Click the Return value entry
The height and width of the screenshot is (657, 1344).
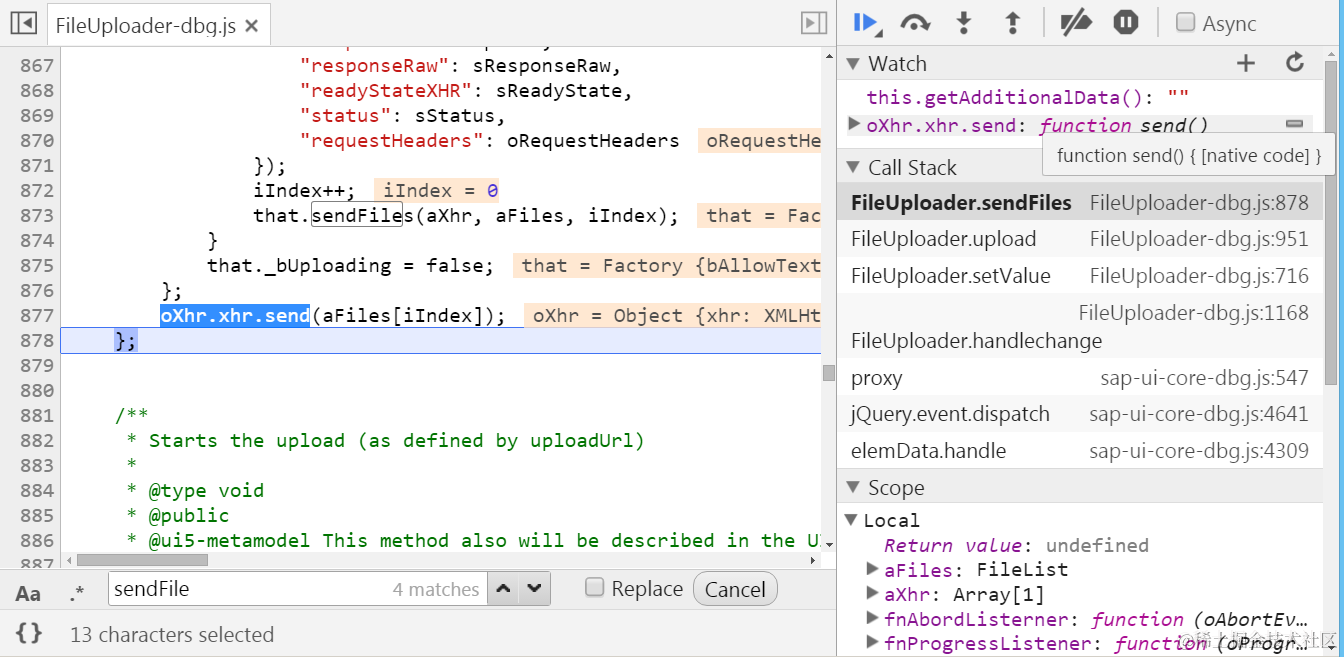[1016, 545]
